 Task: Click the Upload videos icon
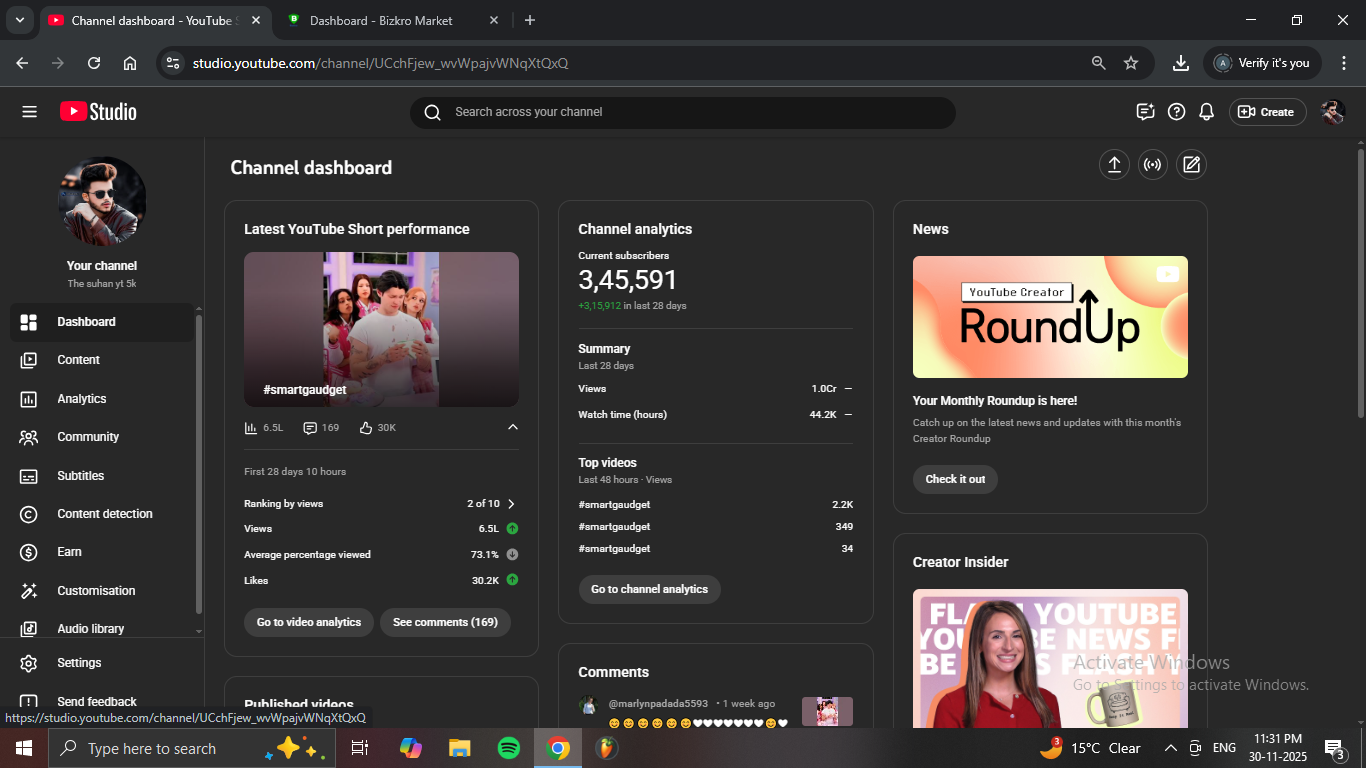(x=1114, y=165)
